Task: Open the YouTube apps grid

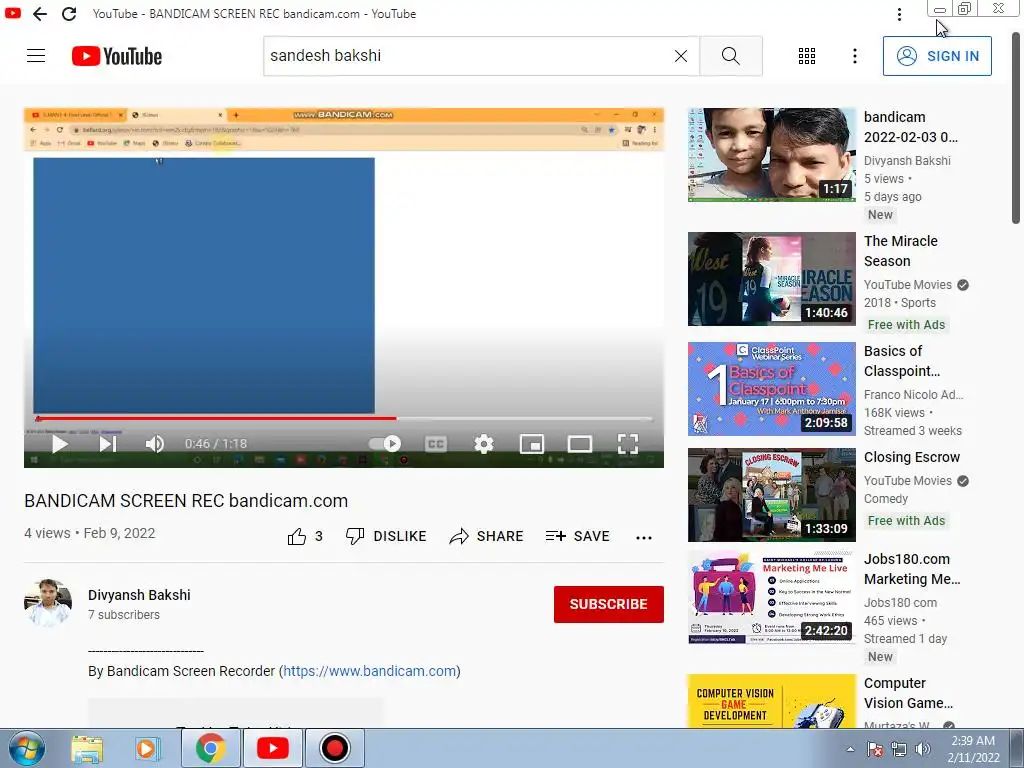Action: click(x=807, y=56)
